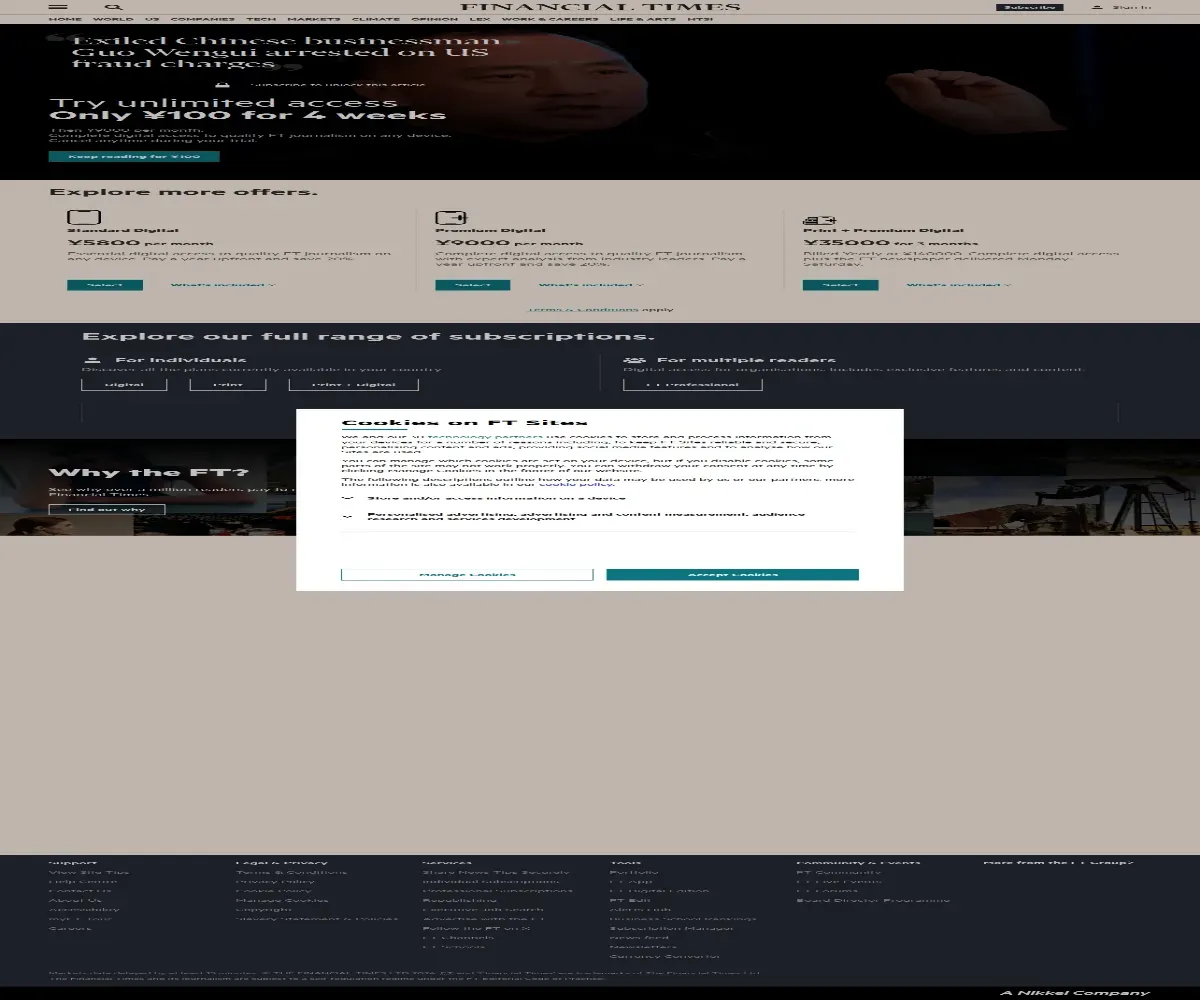Image resolution: width=1200 pixels, height=1000 pixels.
Task: Open the CLIMATE navigation item
Action: point(375,19)
